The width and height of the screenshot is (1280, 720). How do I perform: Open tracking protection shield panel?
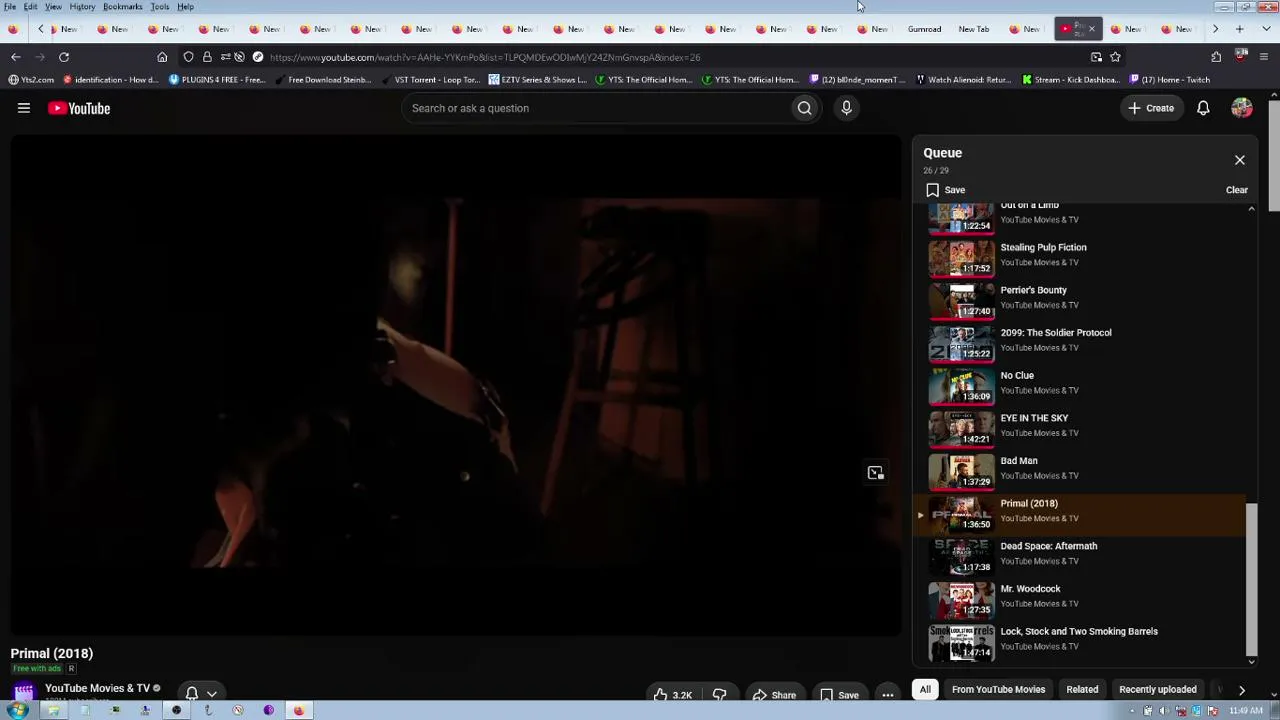(x=188, y=57)
